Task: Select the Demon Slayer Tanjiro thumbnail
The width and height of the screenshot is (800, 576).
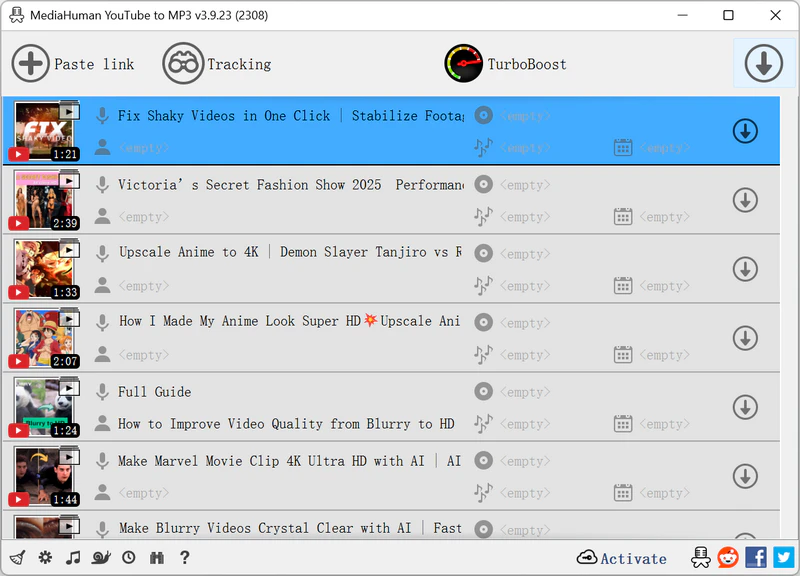Action: click(44, 269)
